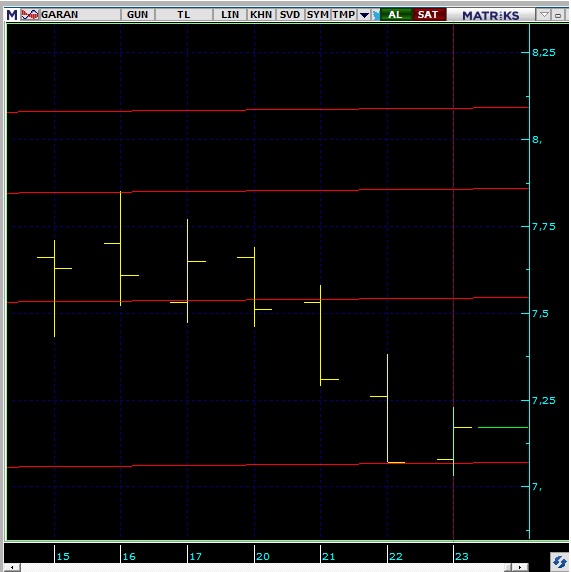Click the scrollbar right arrow
The image size is (571, 572).
pos(520,567)
